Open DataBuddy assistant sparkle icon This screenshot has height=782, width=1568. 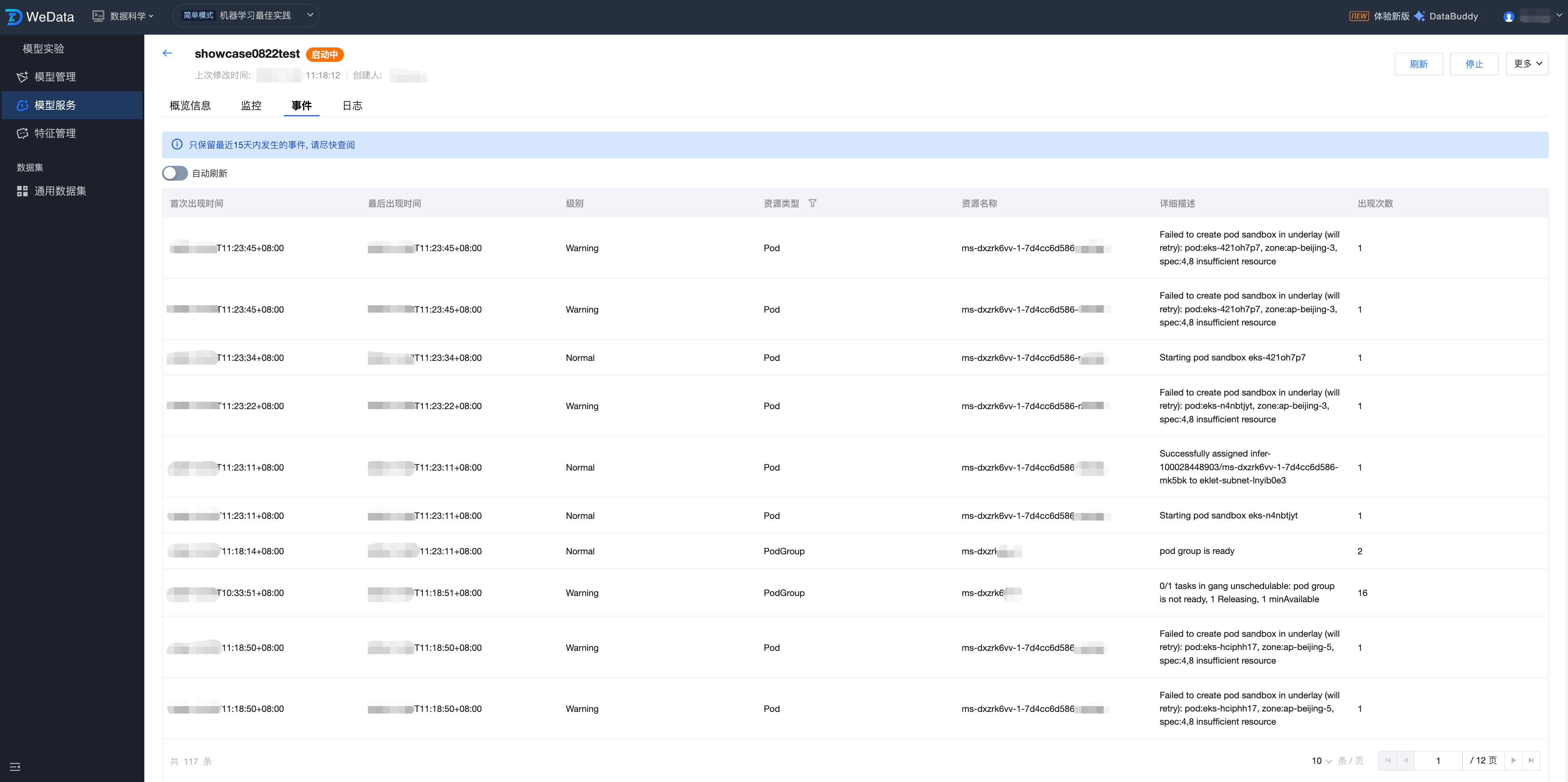pos(1420,16)
